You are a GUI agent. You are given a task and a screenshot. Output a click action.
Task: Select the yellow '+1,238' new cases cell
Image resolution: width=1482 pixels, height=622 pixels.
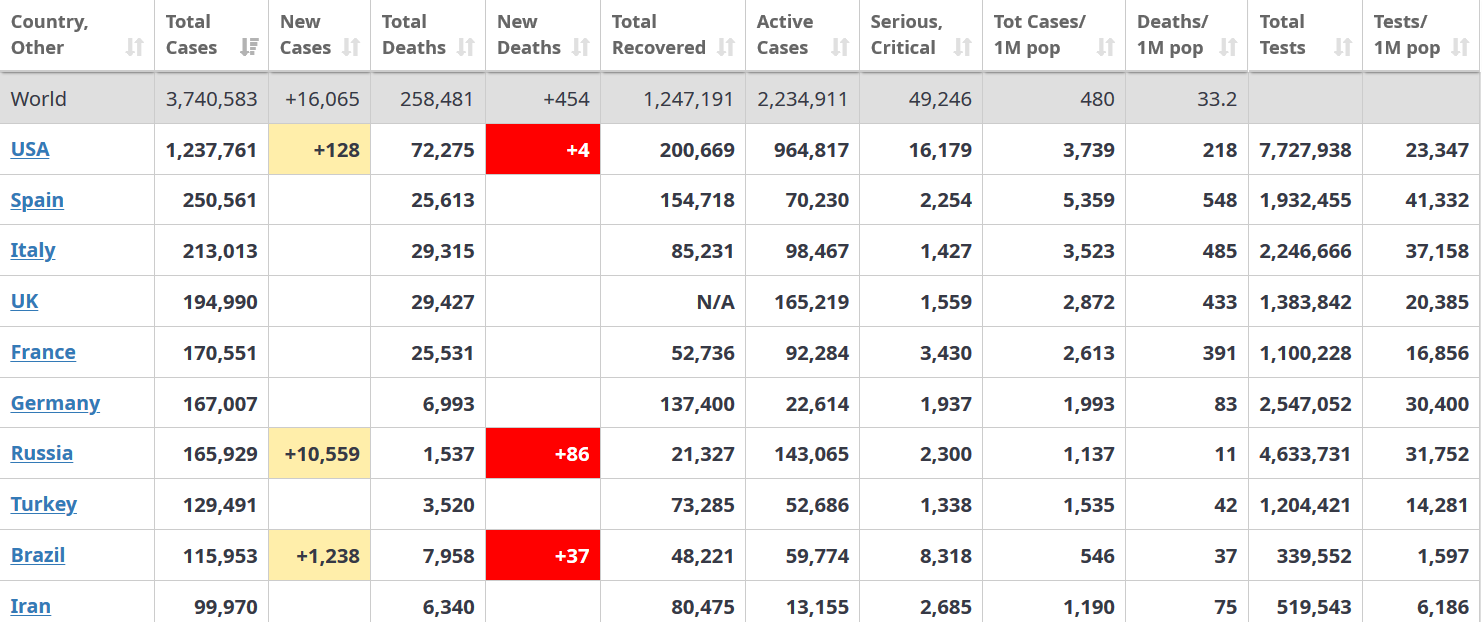pos(320,555)
